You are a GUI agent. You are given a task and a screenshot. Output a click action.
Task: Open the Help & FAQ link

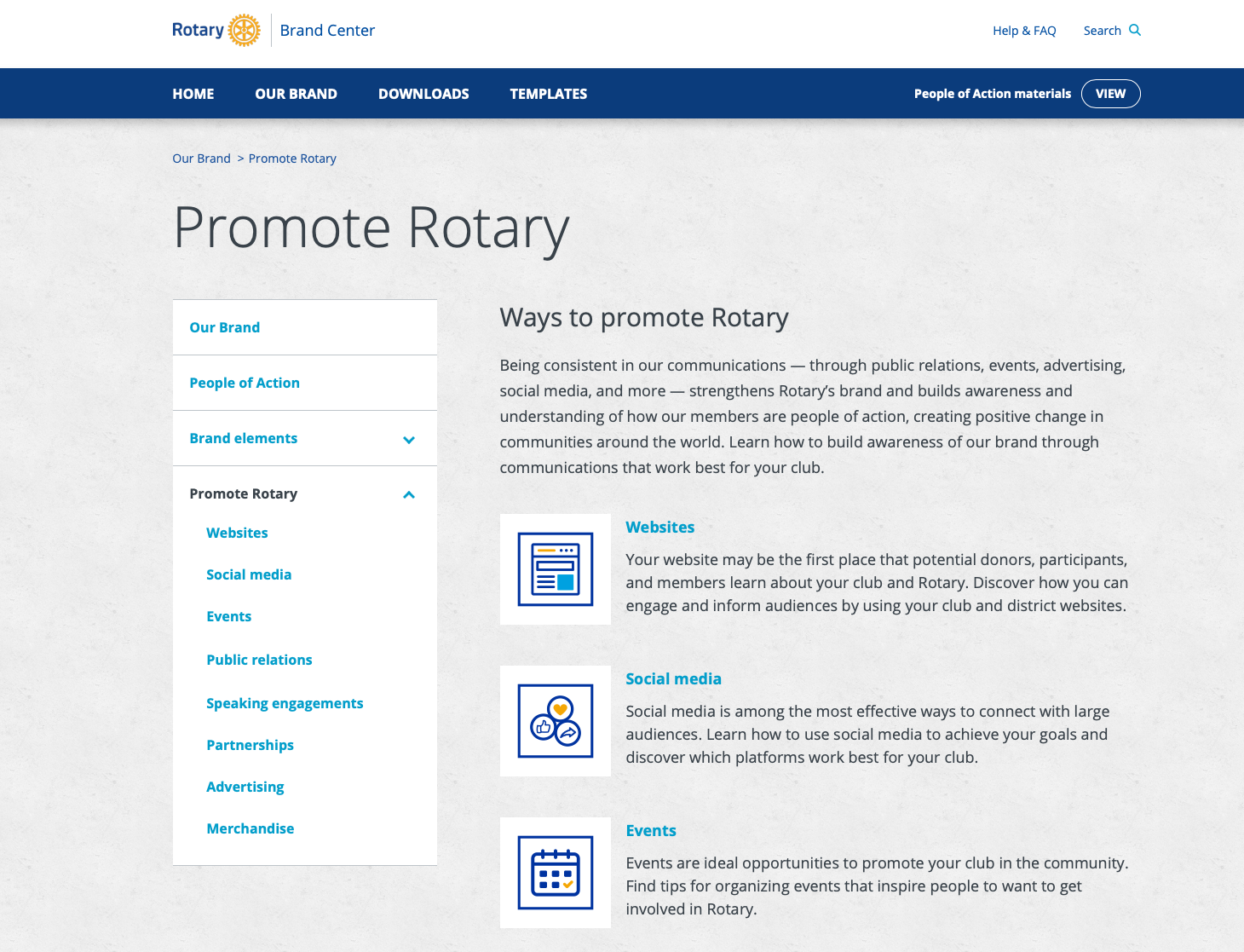coord(1024,30)
